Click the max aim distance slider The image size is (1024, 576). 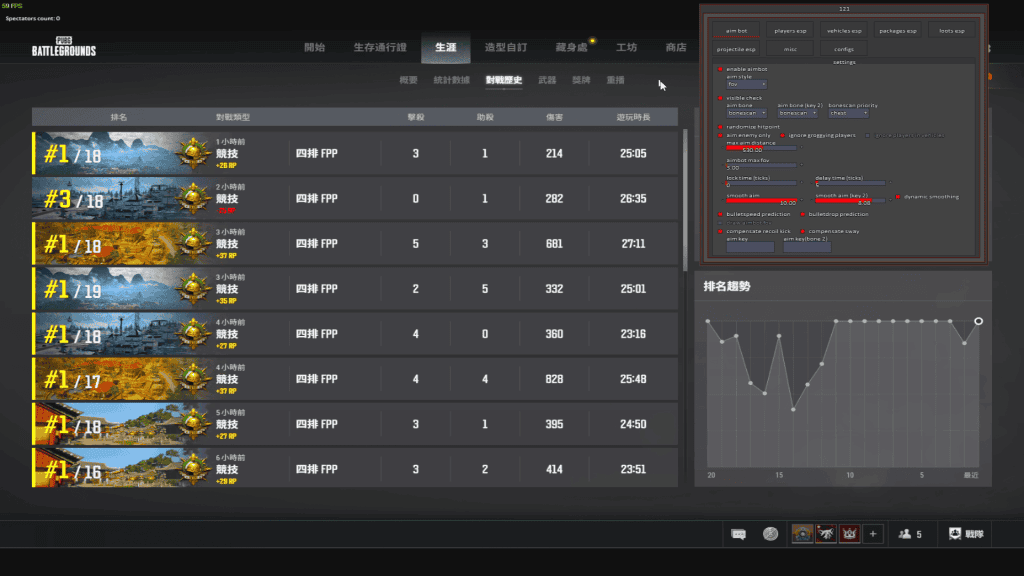click(x=762, y=147)
